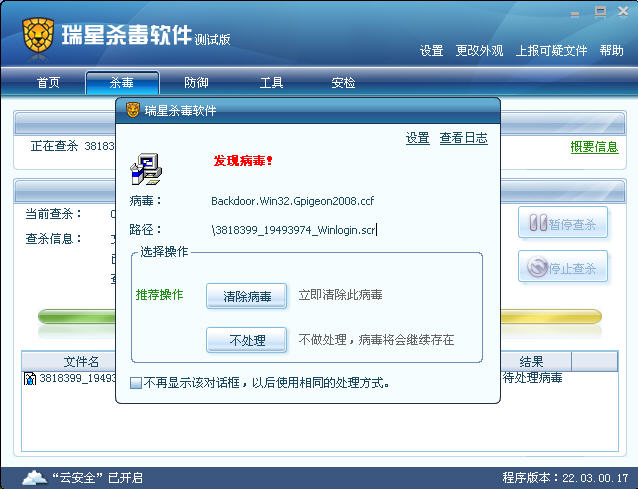Click the yellow end of progress bar
The width and height of the screenshot is (638, 489).
pos(551,317)
